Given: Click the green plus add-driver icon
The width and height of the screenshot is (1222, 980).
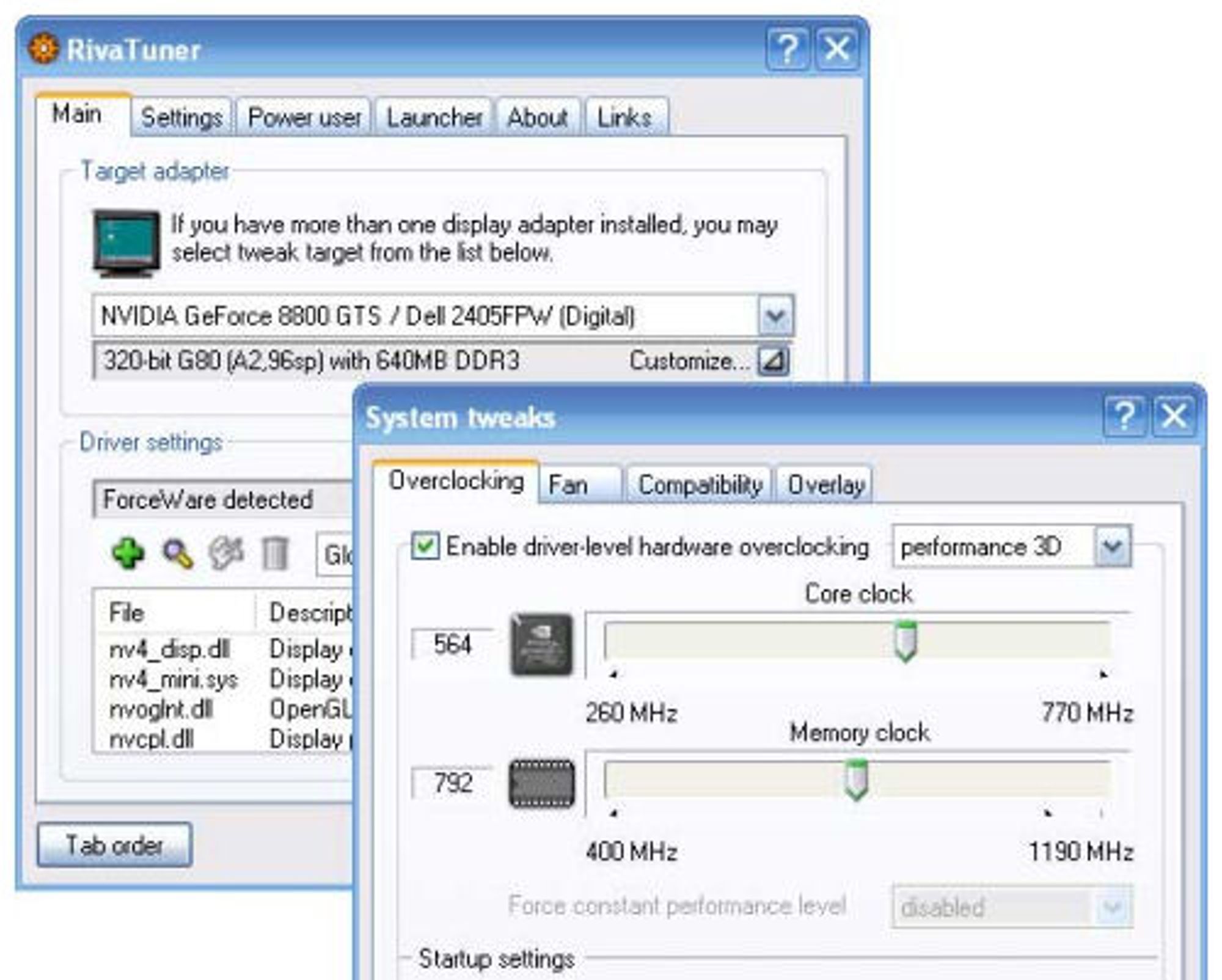Looking at the screenshot, I should [128, 554].
